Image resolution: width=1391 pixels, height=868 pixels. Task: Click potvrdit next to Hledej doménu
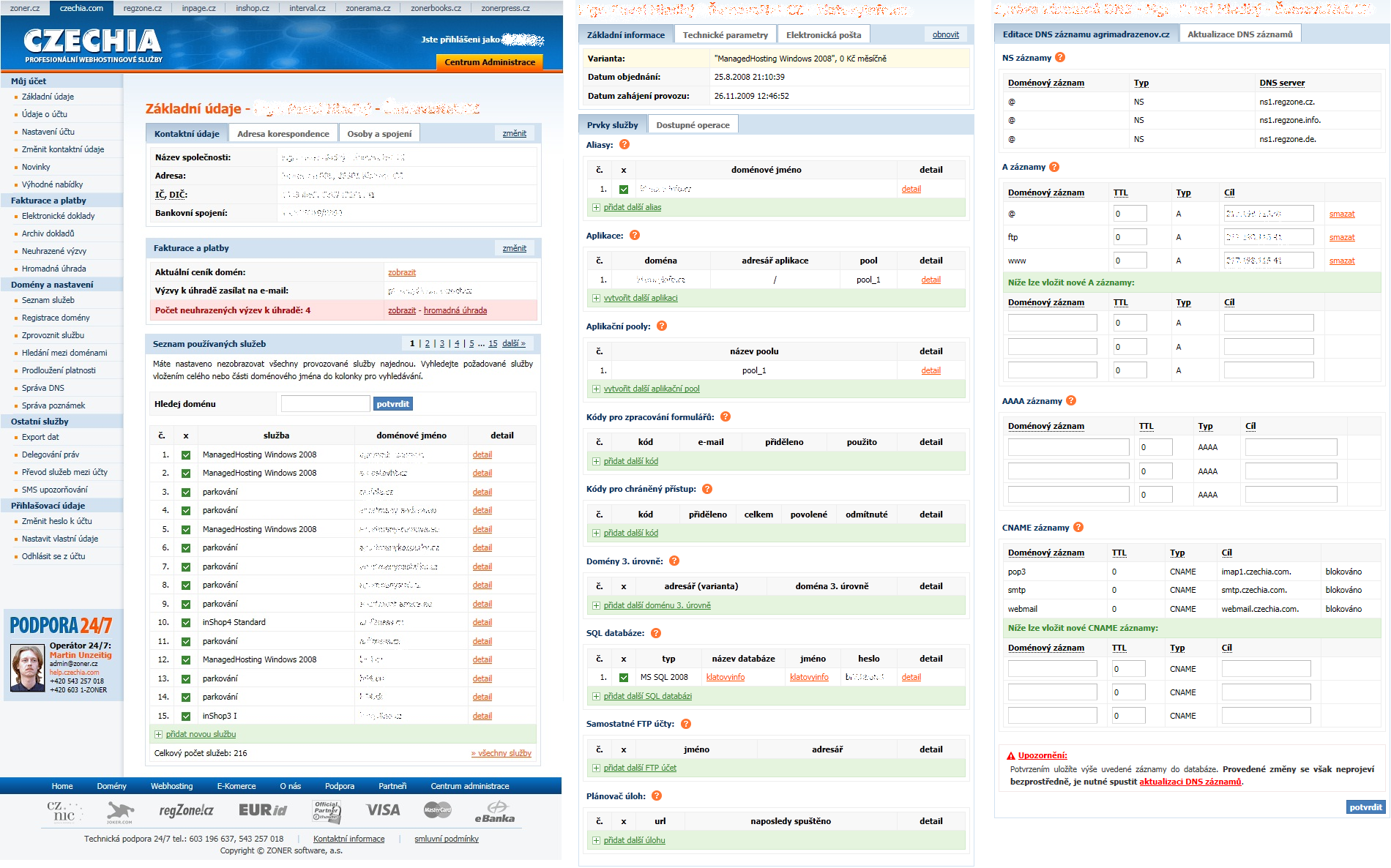point(393,404)
